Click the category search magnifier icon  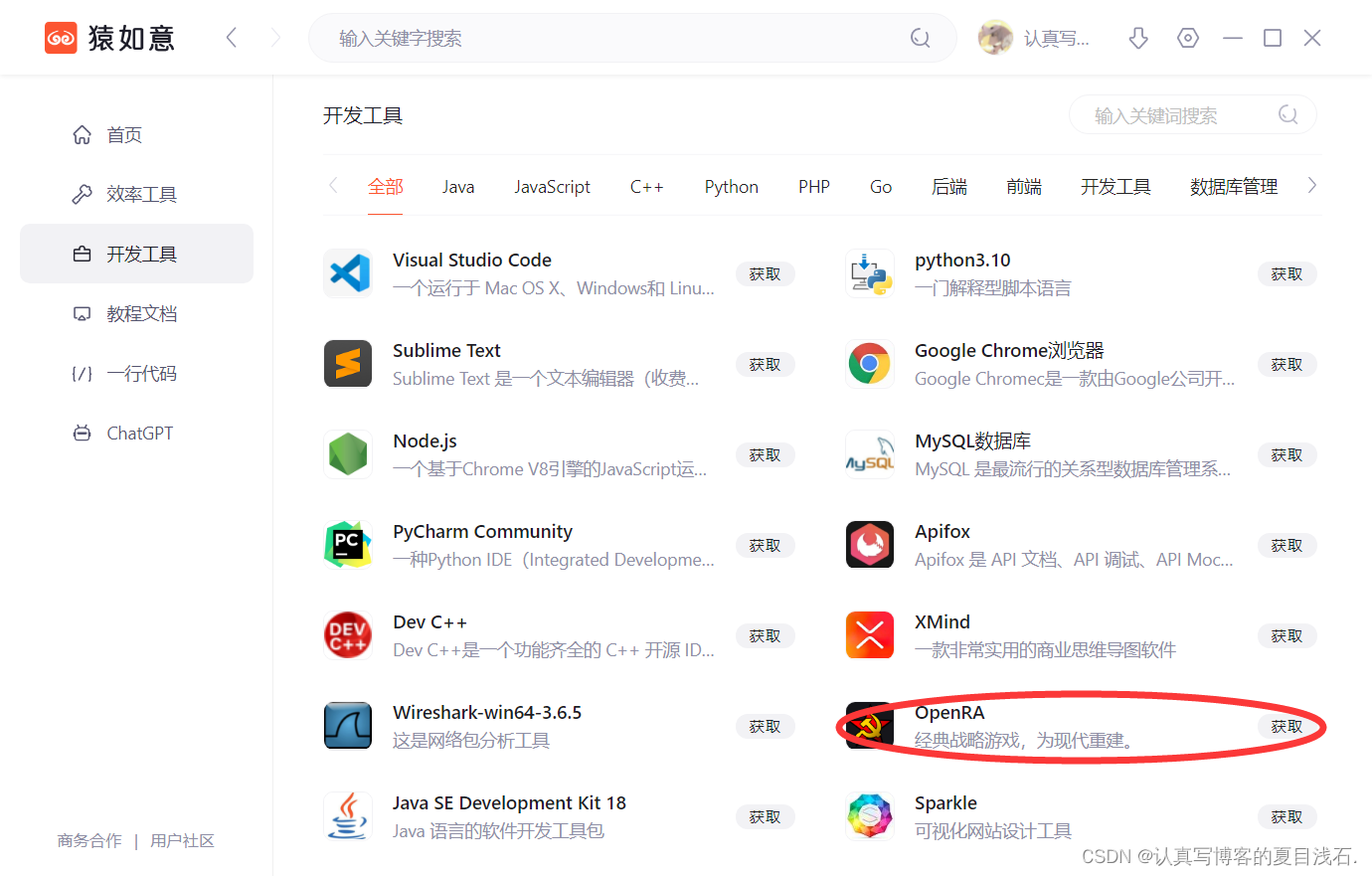click(1288, 114)
